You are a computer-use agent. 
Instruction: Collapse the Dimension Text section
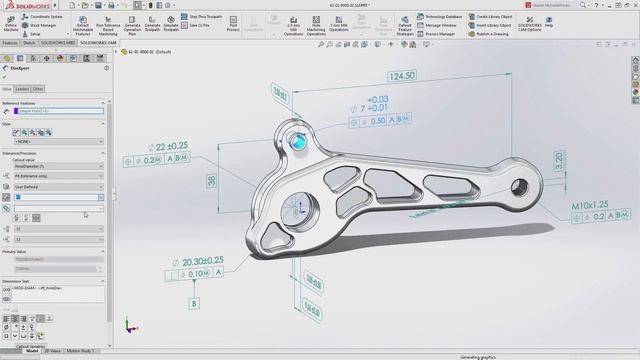(103, 281)
